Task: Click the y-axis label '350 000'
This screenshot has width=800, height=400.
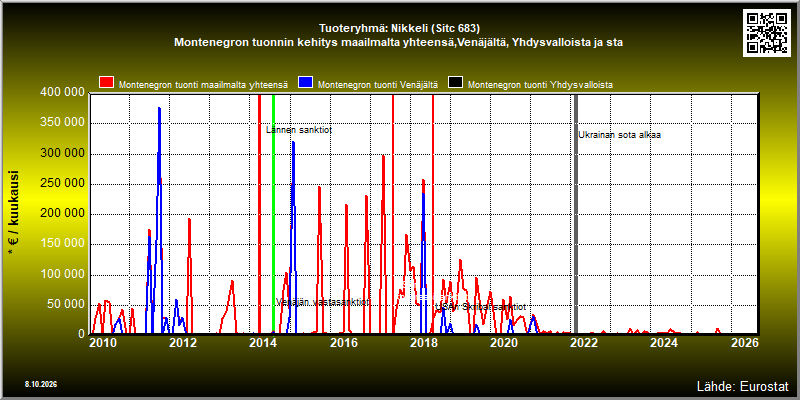Action: (62, 123)
